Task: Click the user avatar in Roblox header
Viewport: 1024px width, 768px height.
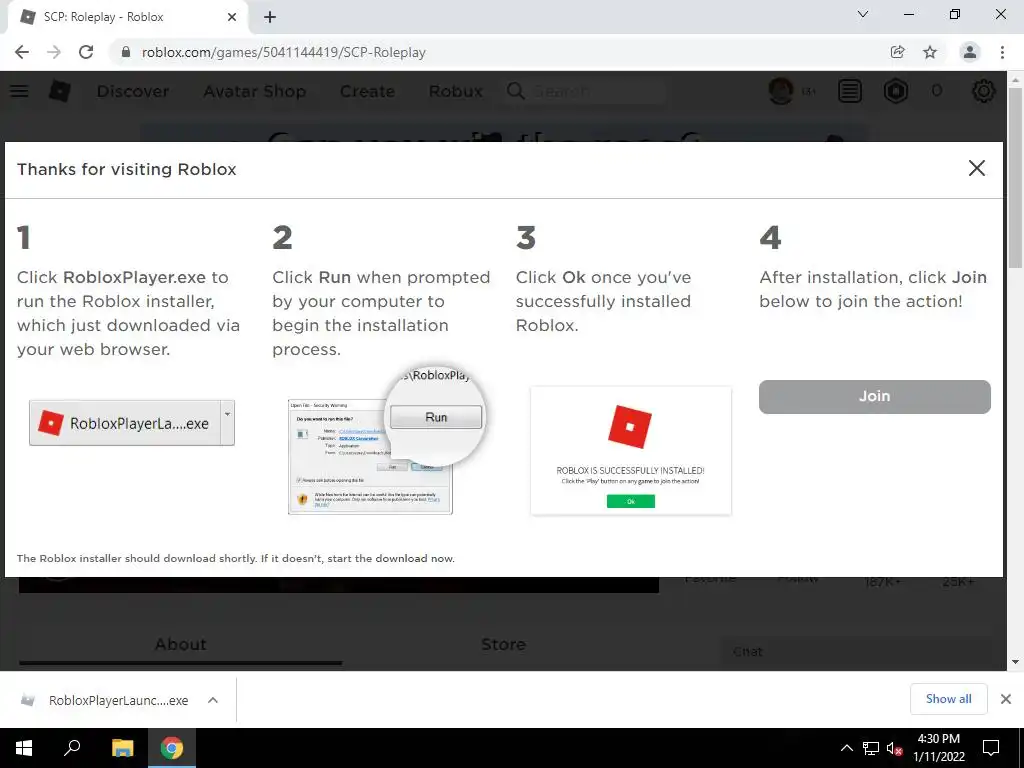Action: [x=781, y=91]
